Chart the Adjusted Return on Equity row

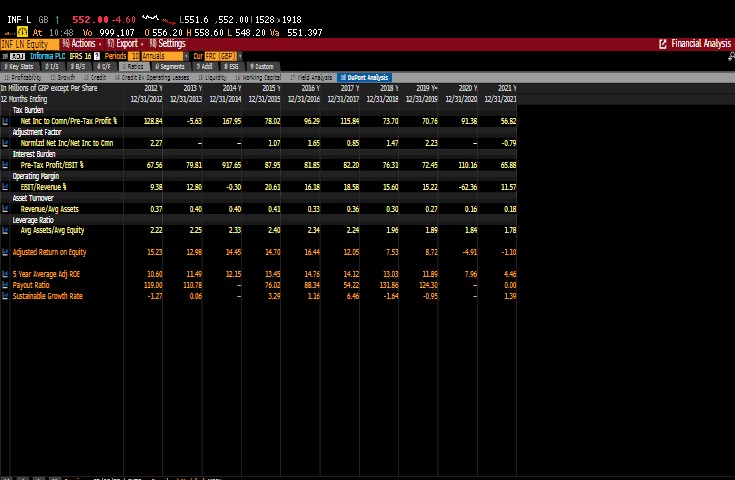click(5, 253)
